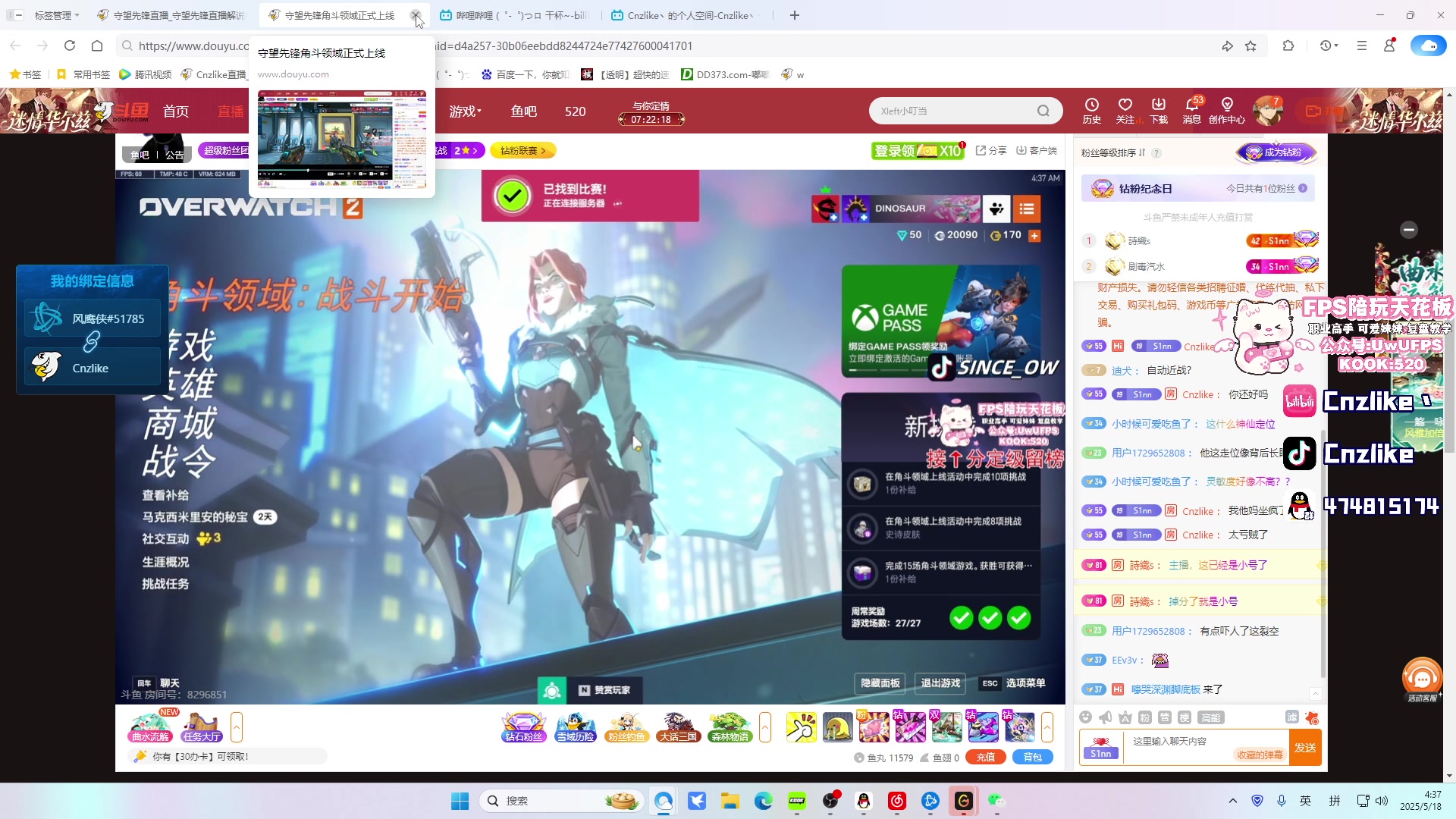Open the 森林物语 activity icon
This screenshot has height=819, width=1456.
pyautogui.click(x=730, y=727)
